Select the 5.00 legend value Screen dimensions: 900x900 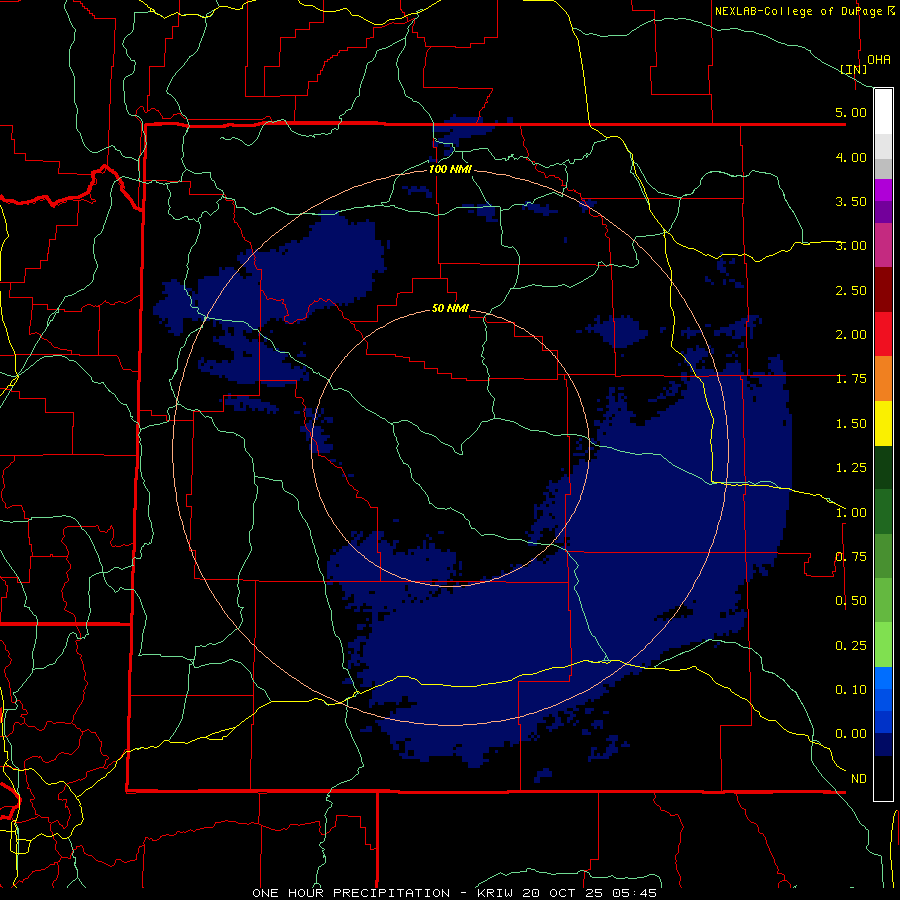pos(851,112)
